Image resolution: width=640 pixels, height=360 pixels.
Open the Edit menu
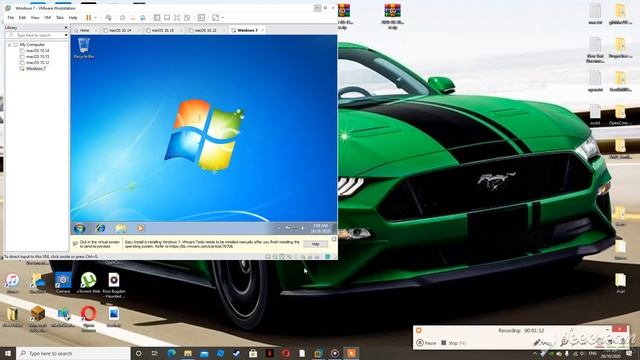click(22, 18)
